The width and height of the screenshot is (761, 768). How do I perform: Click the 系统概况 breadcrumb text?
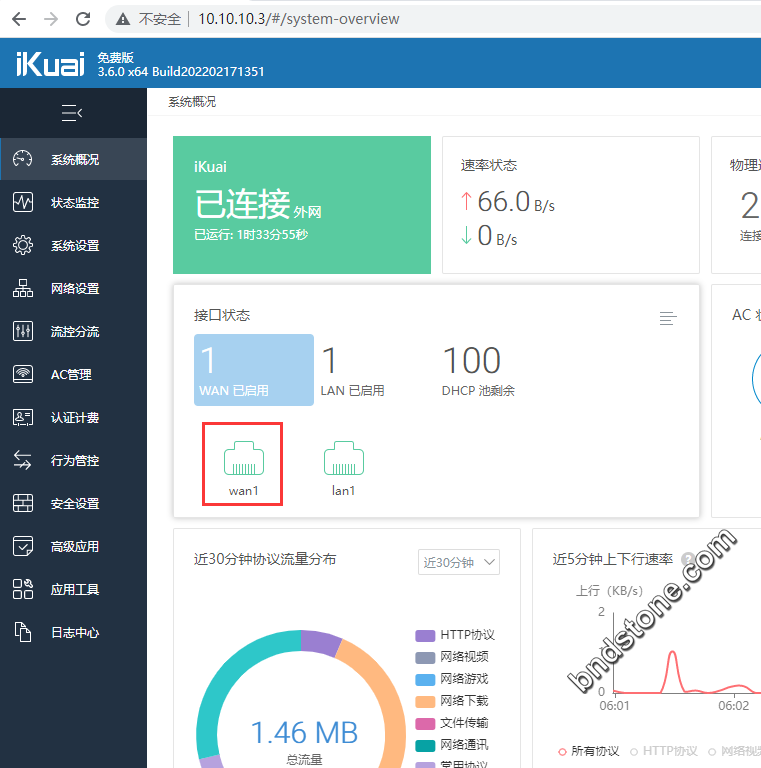click(x=192, y=101)
